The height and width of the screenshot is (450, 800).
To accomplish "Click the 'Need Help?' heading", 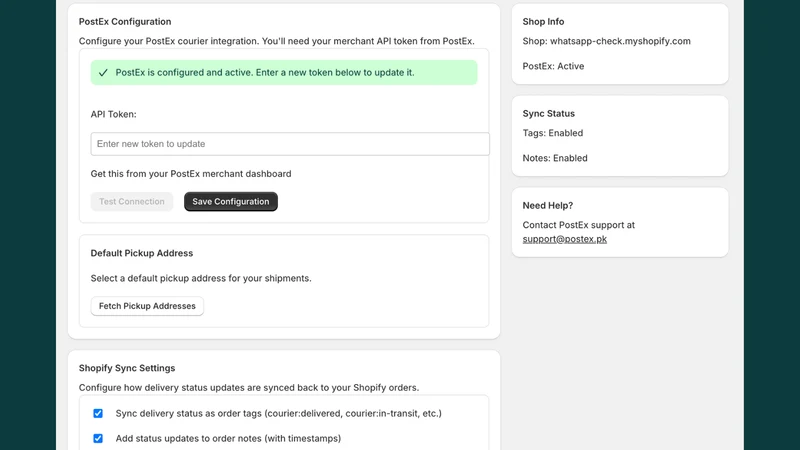I will click(547, 205).
